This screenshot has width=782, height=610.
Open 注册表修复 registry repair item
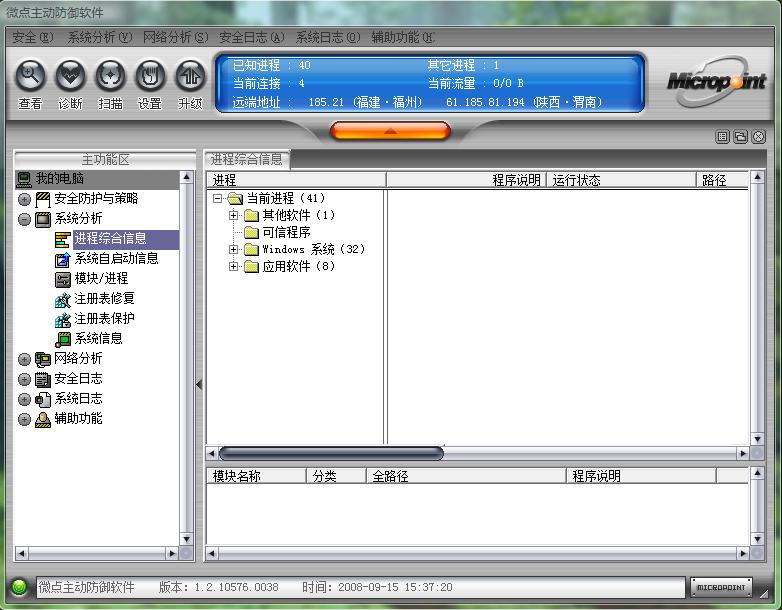[x=104, y=298]
